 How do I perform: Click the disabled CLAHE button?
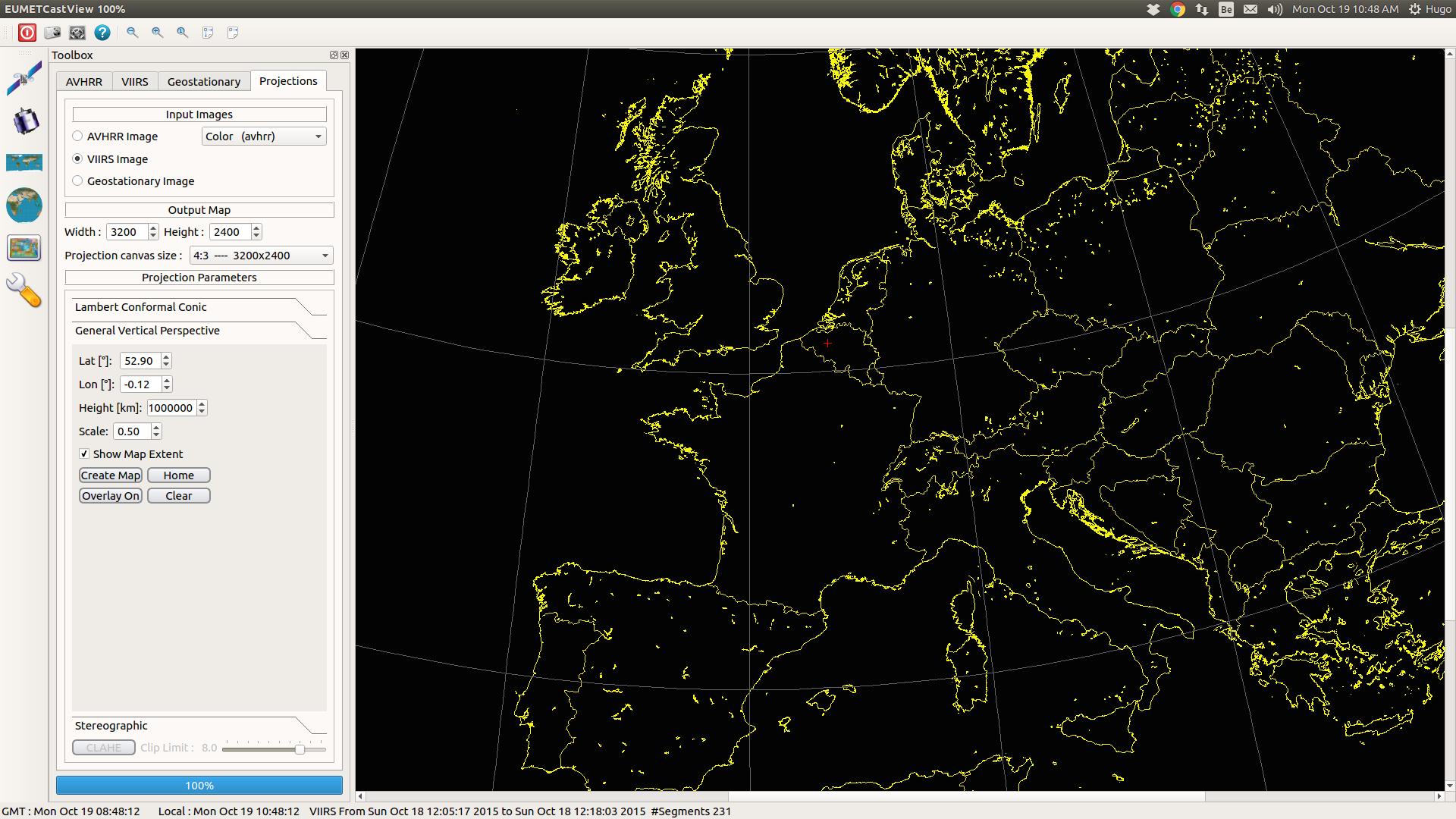pos(104,748)
